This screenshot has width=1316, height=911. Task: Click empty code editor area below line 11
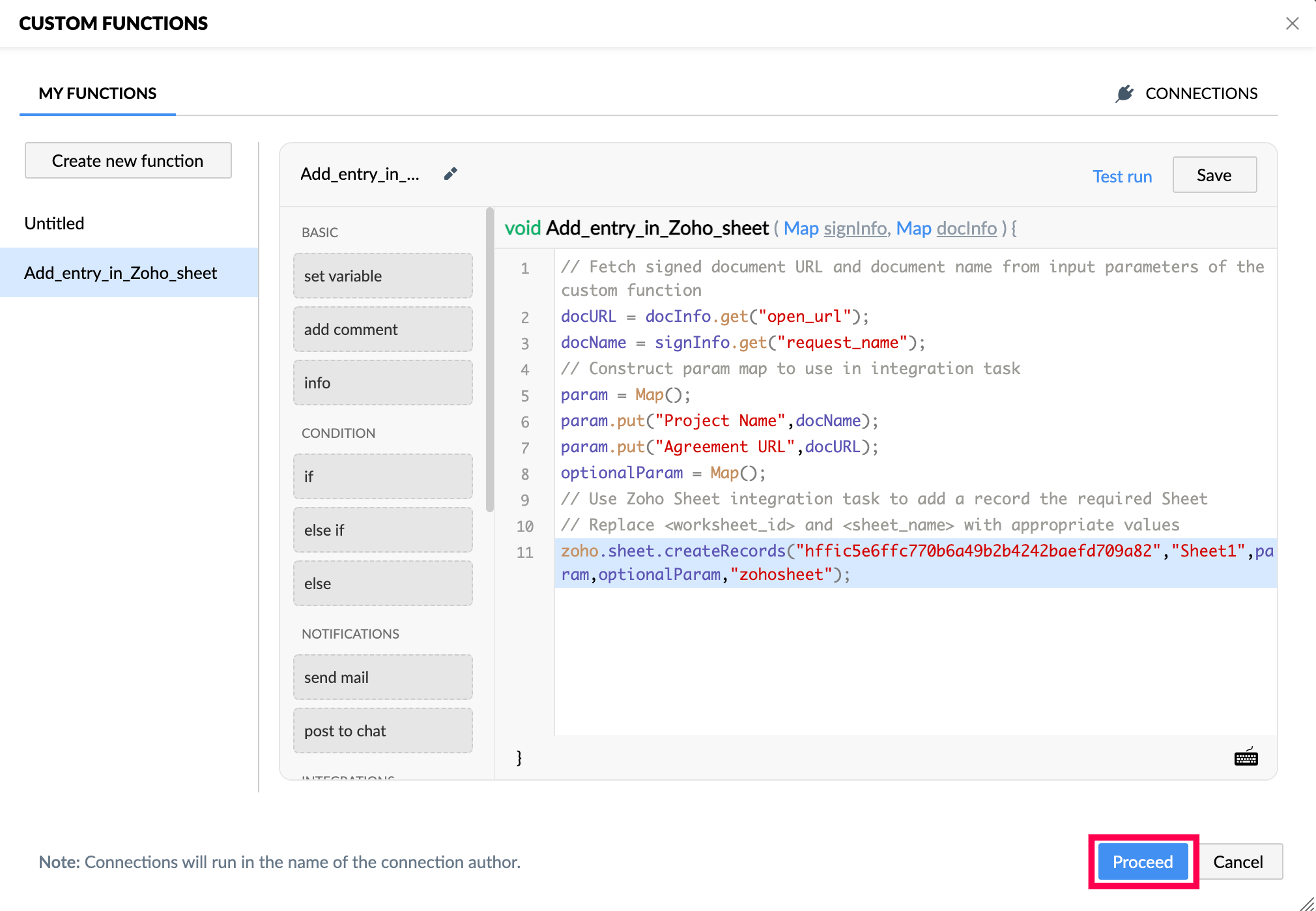915,661
